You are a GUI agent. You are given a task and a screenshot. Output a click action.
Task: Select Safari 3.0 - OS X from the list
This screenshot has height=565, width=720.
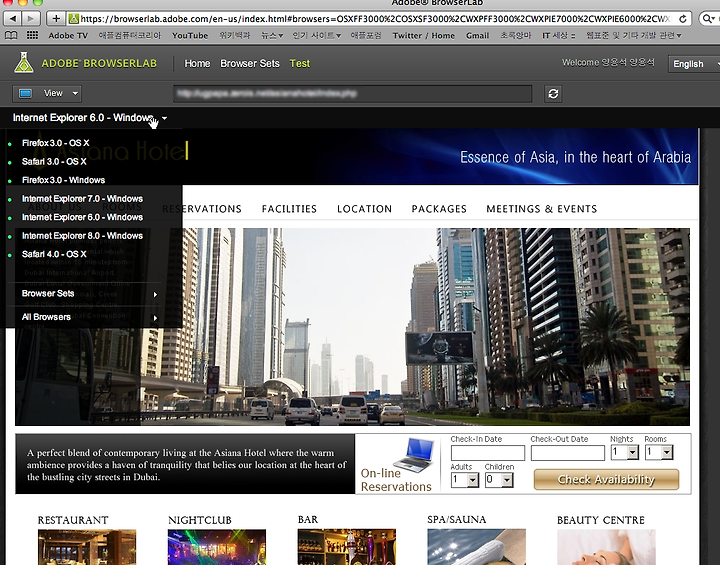[x=54, y=162]
